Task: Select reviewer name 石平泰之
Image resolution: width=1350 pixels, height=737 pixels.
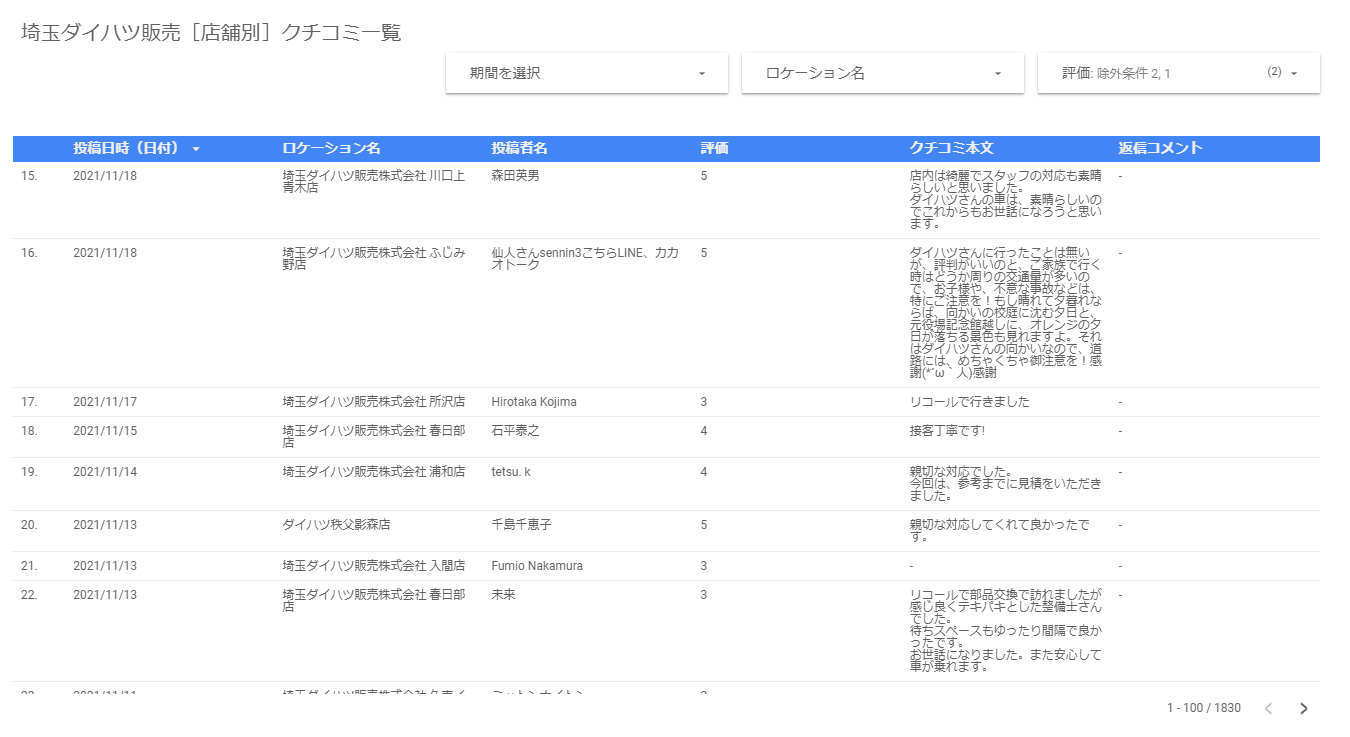Action: coord(515,431)
